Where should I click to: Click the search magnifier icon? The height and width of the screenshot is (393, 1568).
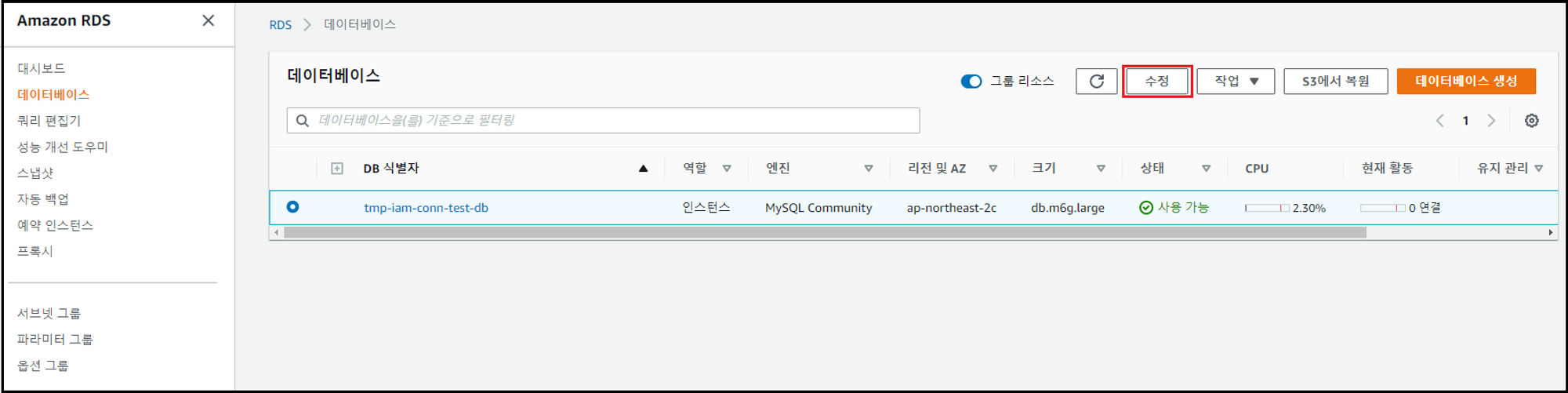[x=303, y=121]
